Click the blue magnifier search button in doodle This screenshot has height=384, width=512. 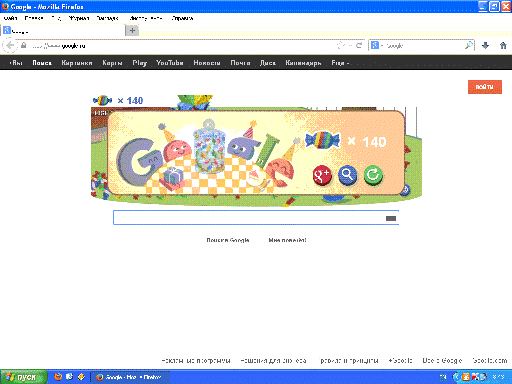tap(347, 175)
